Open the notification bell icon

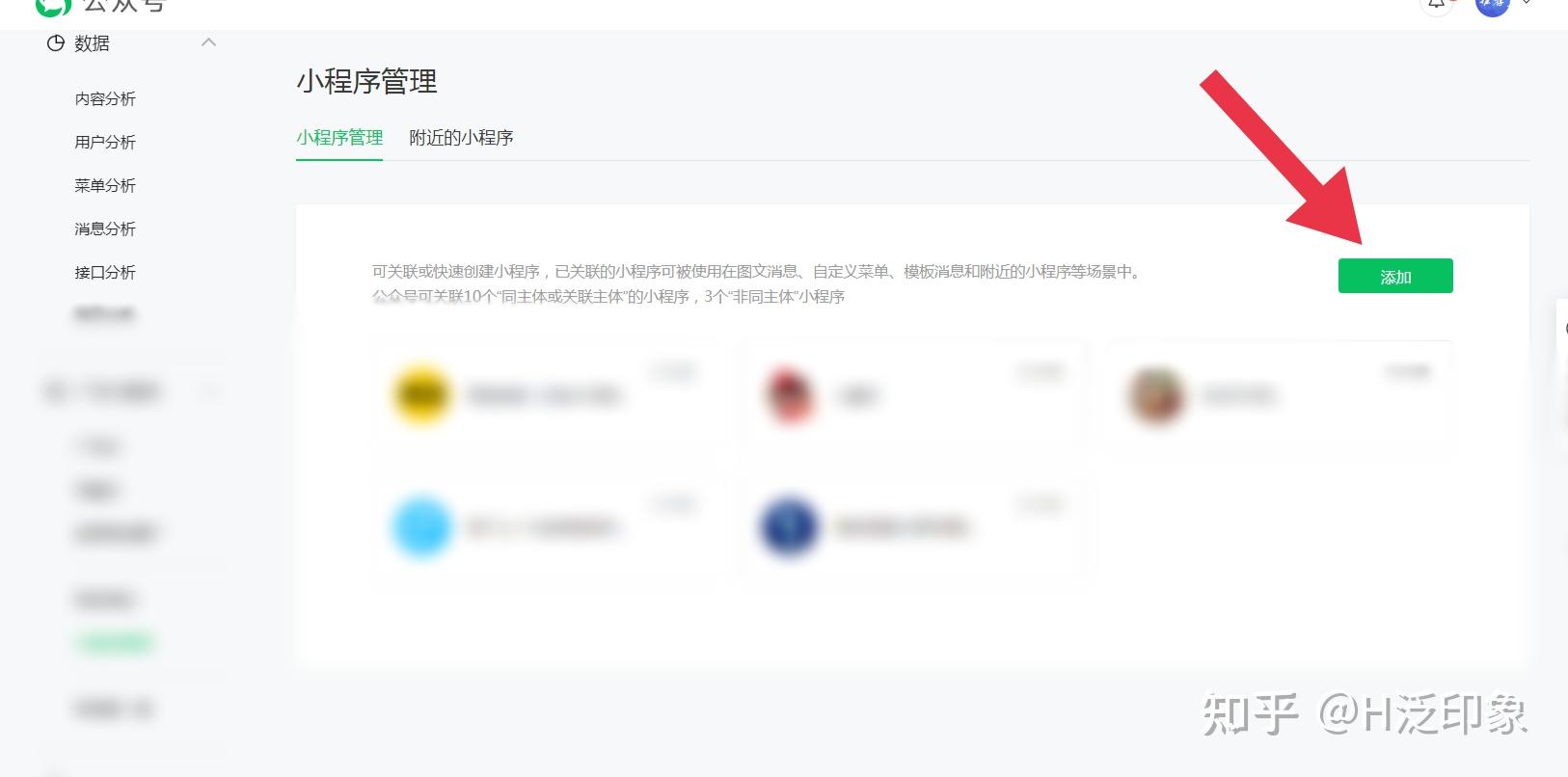tap(1437, 4)
